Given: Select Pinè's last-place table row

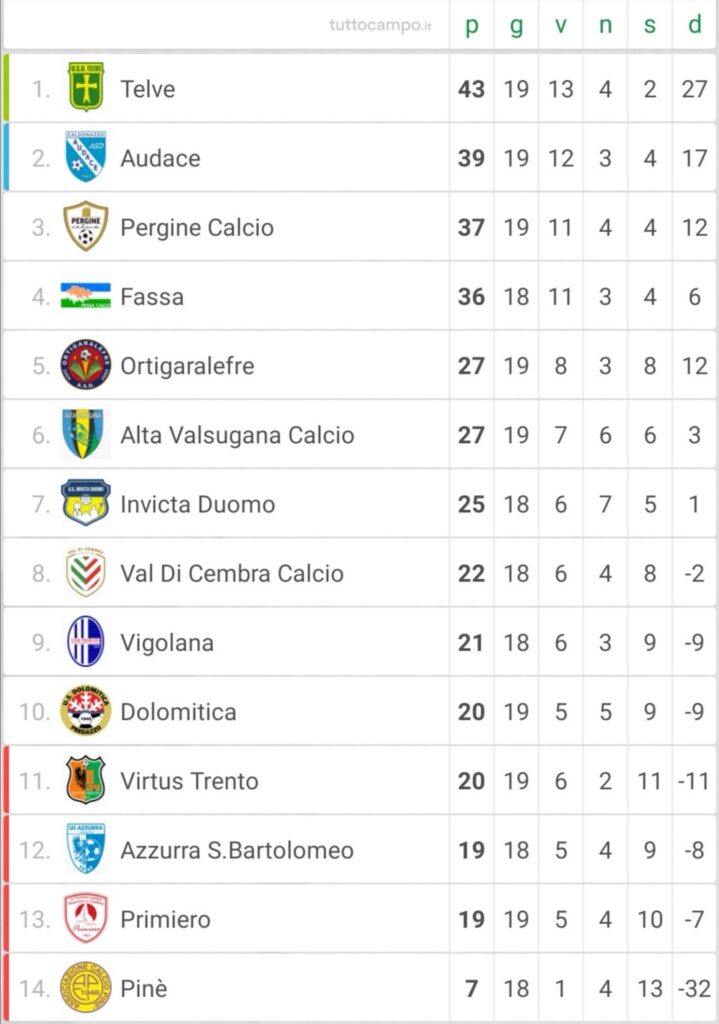Looking at the screenshot, I should point(359,988).
